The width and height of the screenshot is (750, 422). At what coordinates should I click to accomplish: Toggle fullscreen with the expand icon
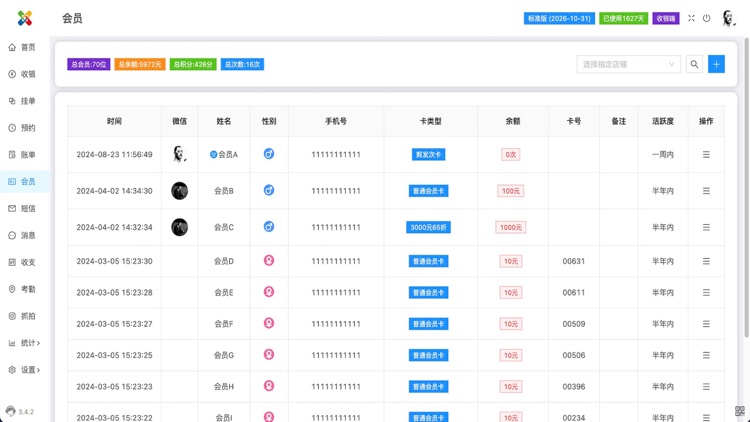pos(691,18)
